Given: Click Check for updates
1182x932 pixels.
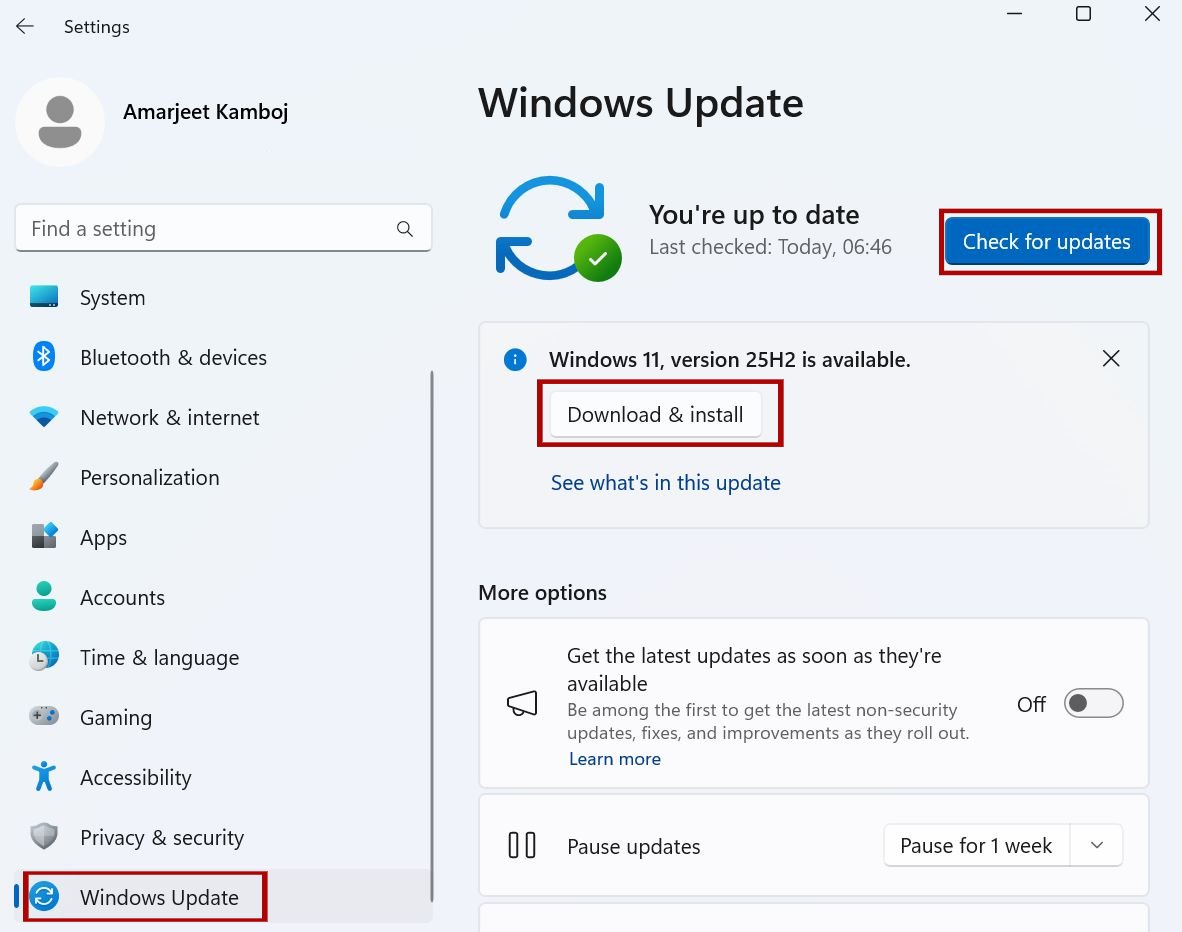Looking at the screenshot, I should tap(1046, 241).
